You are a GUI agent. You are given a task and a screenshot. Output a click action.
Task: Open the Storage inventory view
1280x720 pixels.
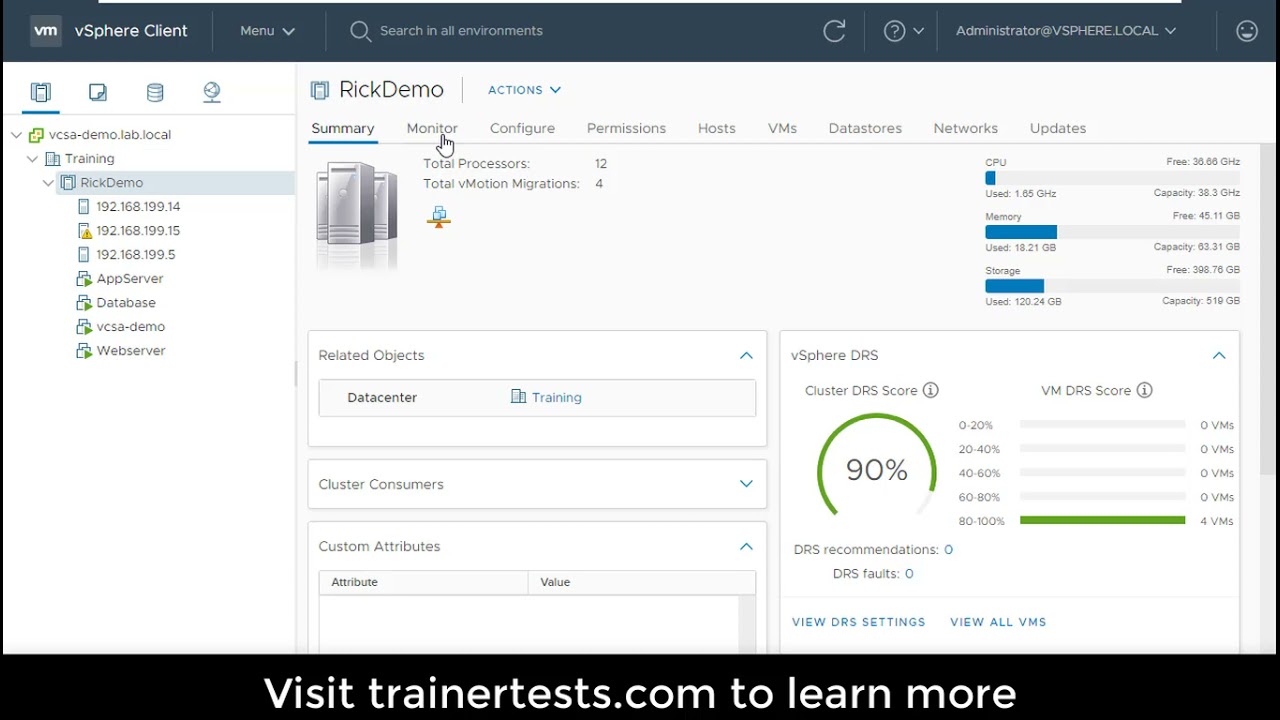[x=155, y=92]
